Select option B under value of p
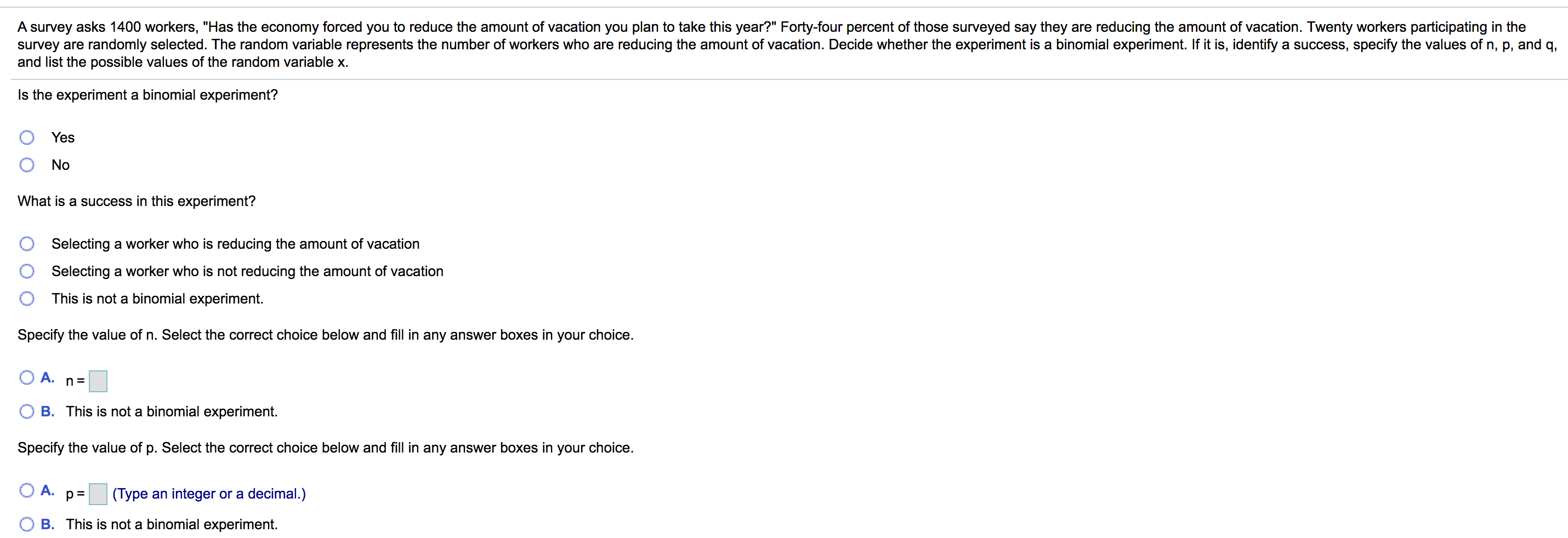This screenshot has width=1568, height=538. (27, 525)
